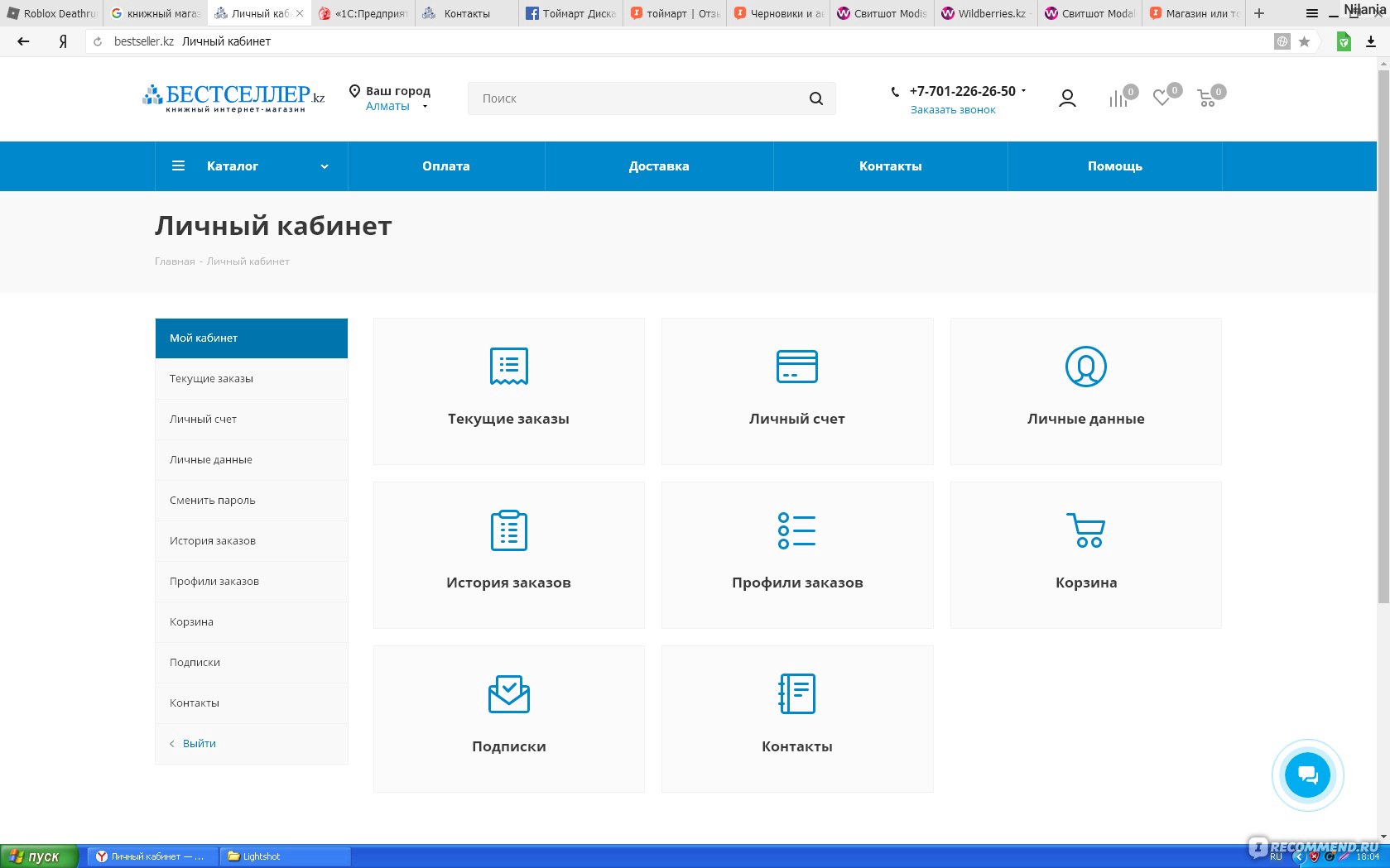1390x868 pixels.
Task: Click the browser back arrow
Action: tap(23, 41)
